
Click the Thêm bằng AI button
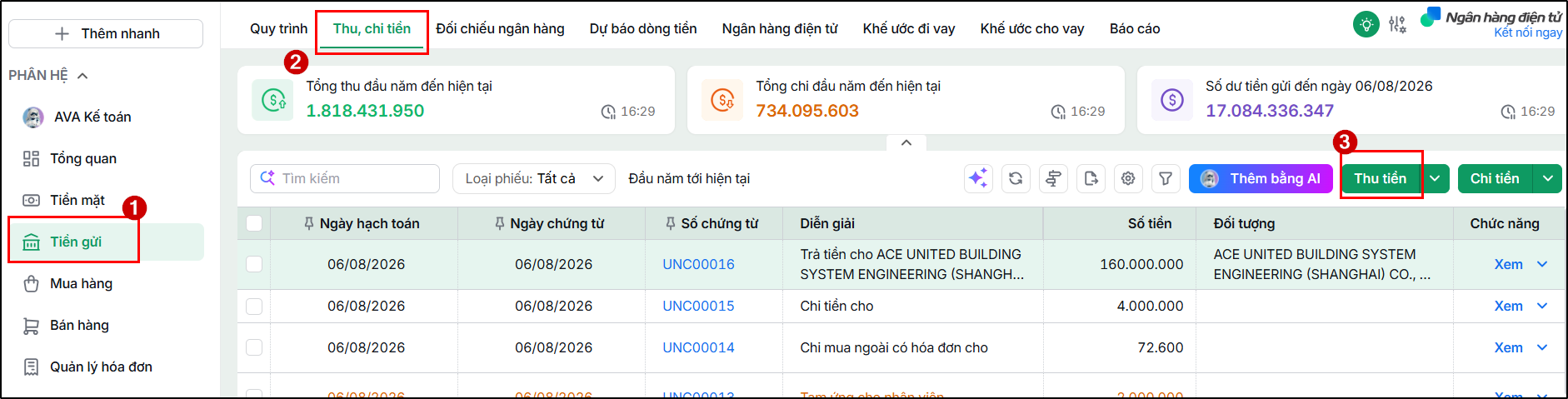(x=1261, y=178)
